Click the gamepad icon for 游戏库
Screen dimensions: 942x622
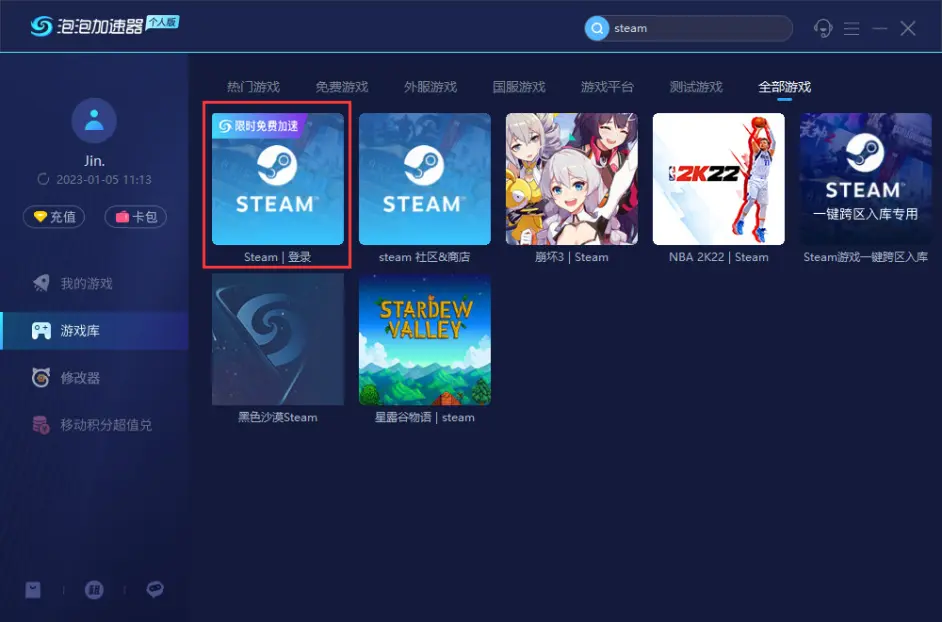tap(41, 331)
